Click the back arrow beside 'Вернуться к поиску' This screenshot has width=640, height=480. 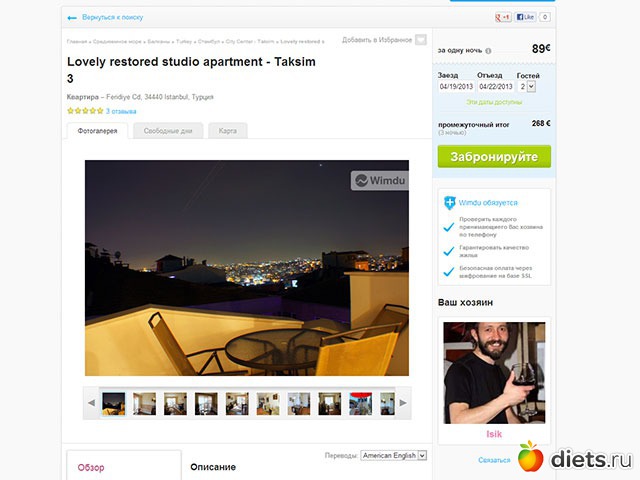point(71,18)
